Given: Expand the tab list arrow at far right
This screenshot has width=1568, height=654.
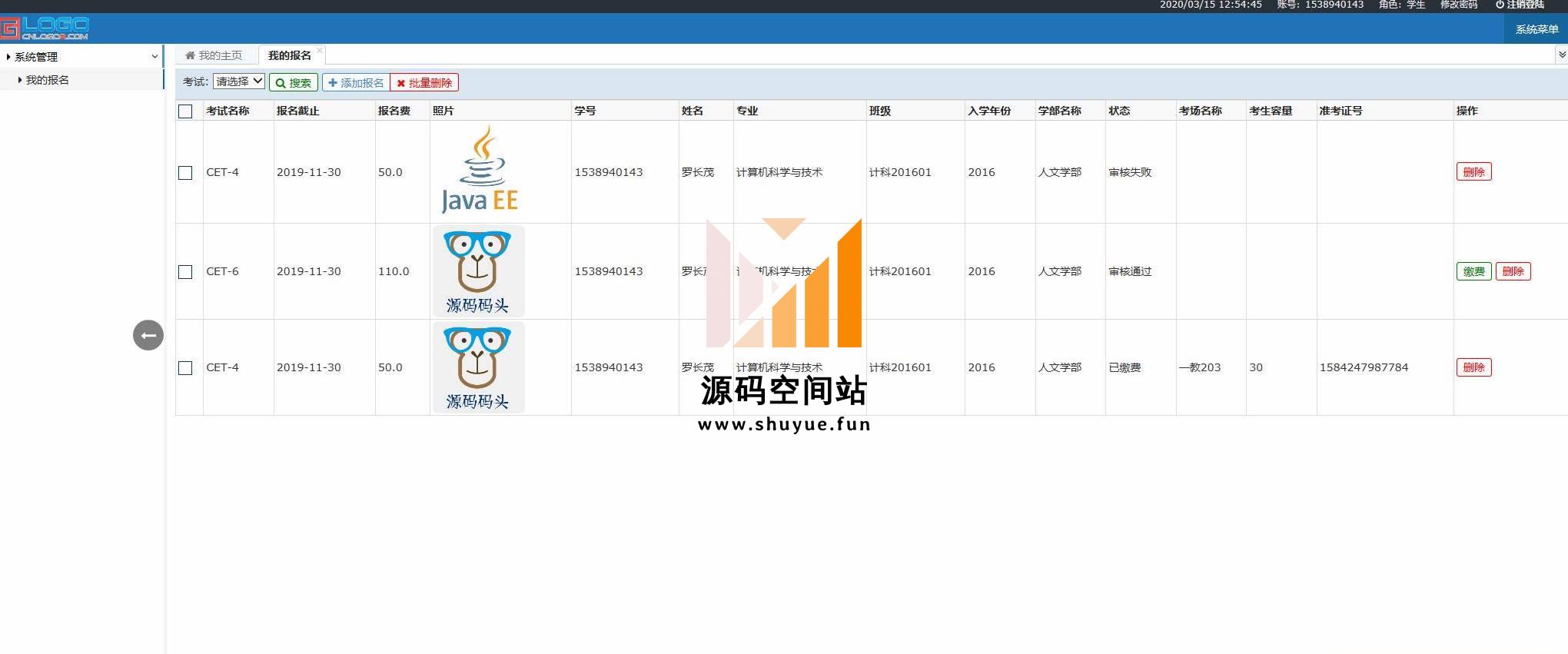Looking at the screenshot, I should click(1561, 55).
